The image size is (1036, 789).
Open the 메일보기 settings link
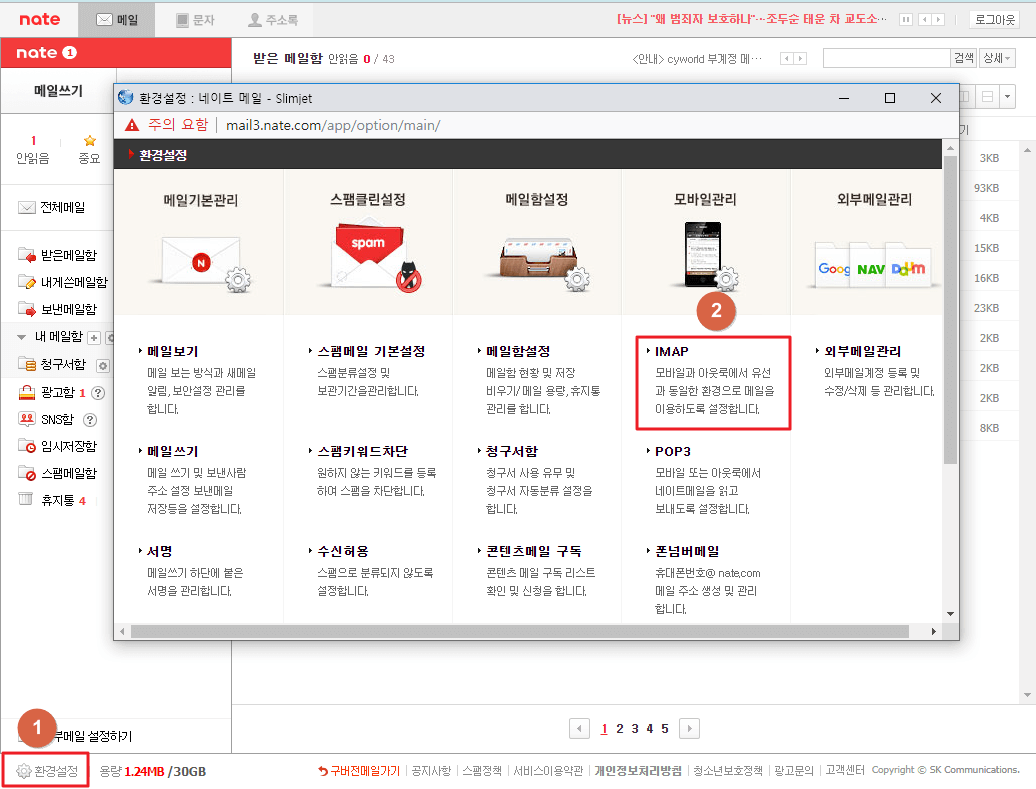[172, 352]
